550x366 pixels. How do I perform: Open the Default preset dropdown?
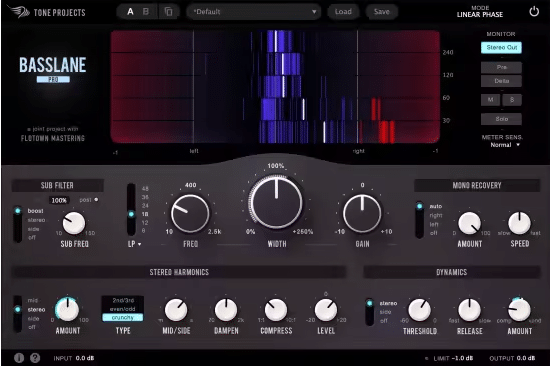254,12
